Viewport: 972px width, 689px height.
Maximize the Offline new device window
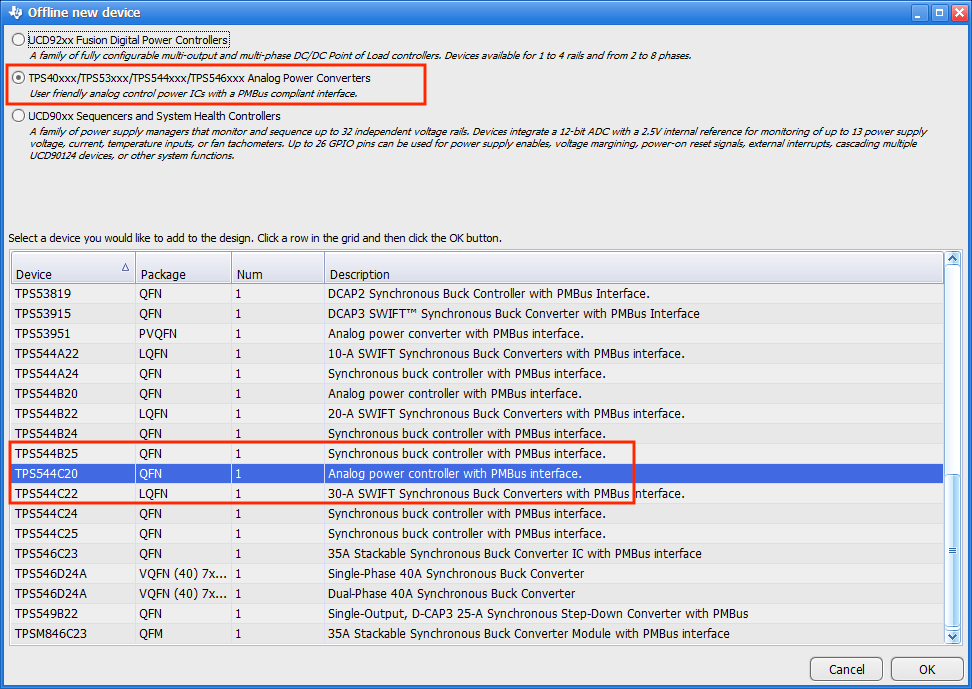click(x=940, y=13)
